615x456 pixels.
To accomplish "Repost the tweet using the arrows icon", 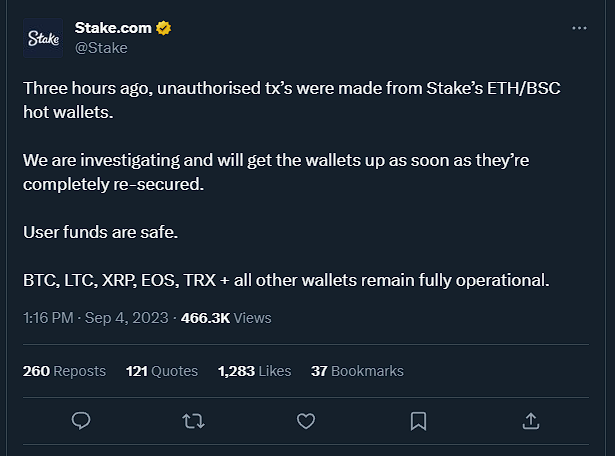I will tap(193, 421).
